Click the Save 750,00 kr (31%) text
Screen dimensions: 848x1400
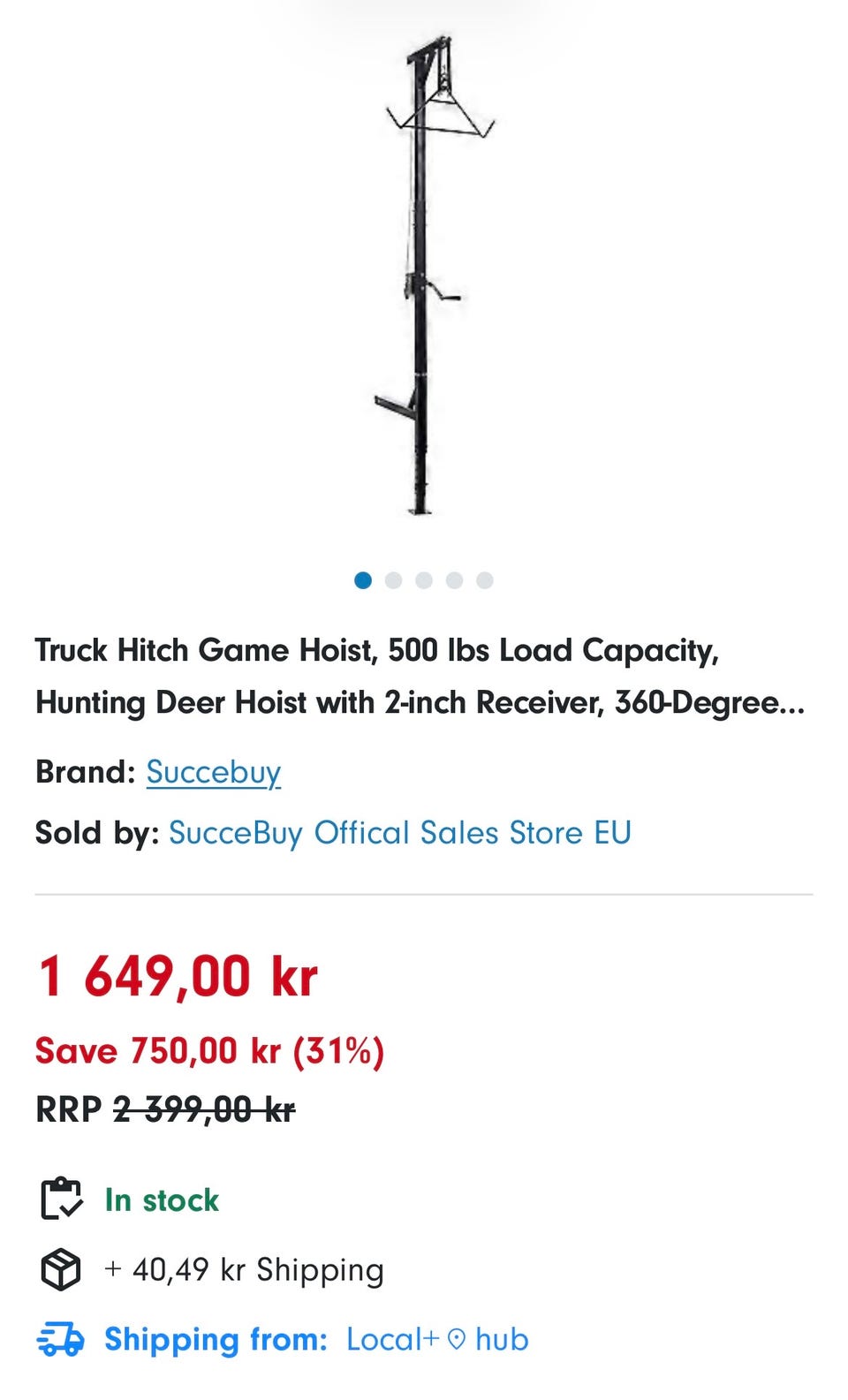209,1051
